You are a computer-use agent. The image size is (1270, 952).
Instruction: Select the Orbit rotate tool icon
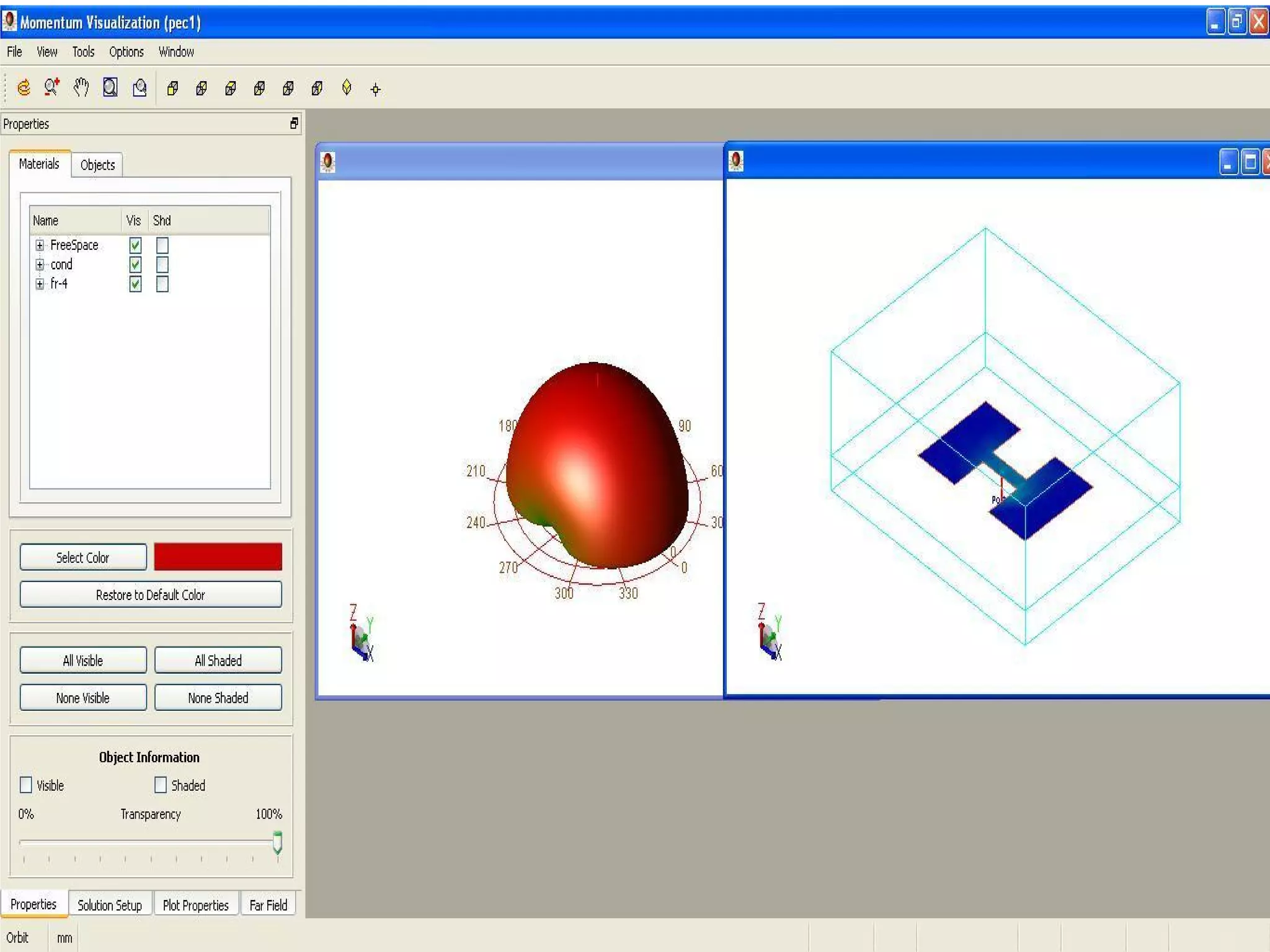point(24,88)
